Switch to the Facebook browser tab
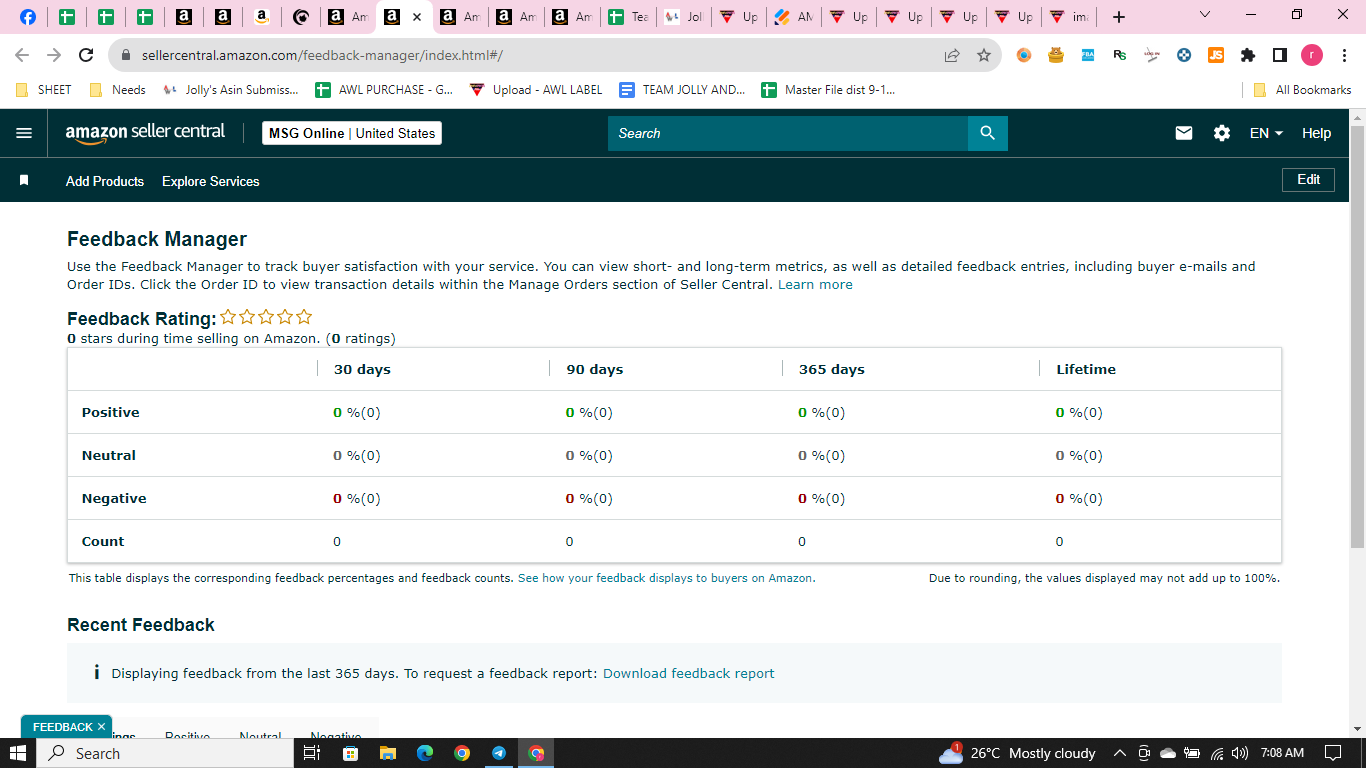1366x768 pixels. [28, 17]
